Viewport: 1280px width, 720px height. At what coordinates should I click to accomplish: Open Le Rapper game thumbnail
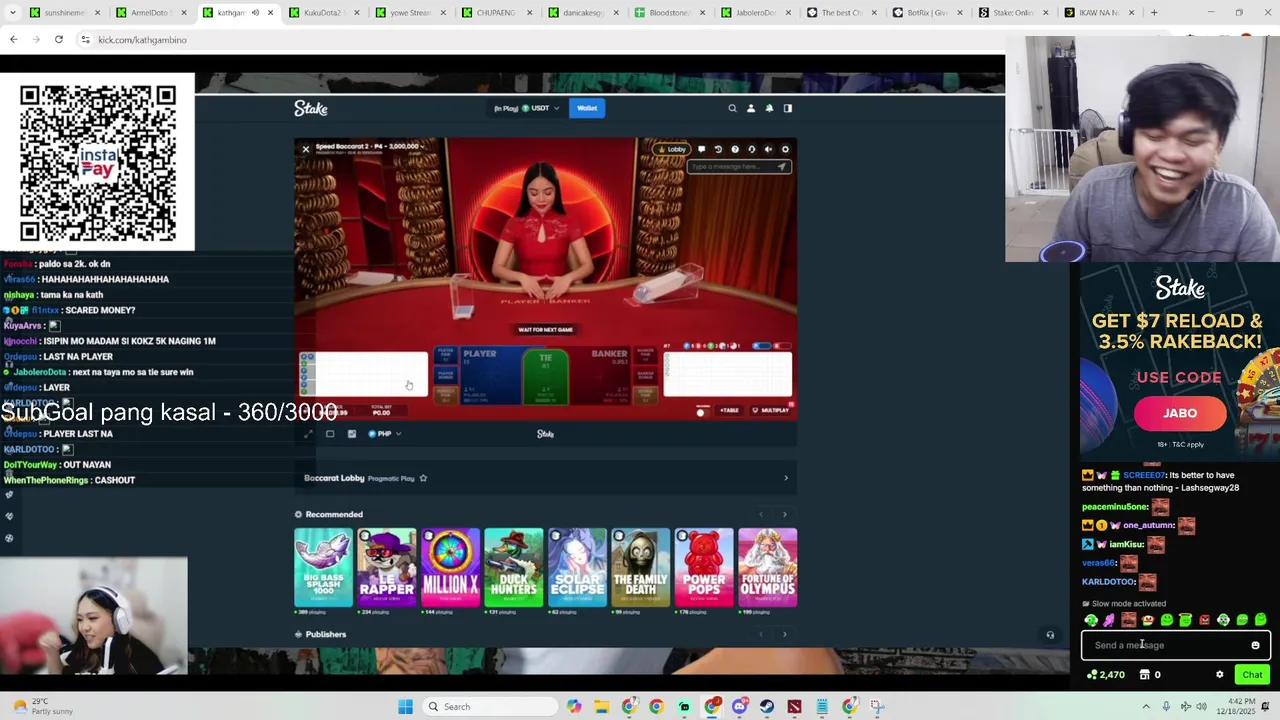pyautogui.click(x=387, y=567)
